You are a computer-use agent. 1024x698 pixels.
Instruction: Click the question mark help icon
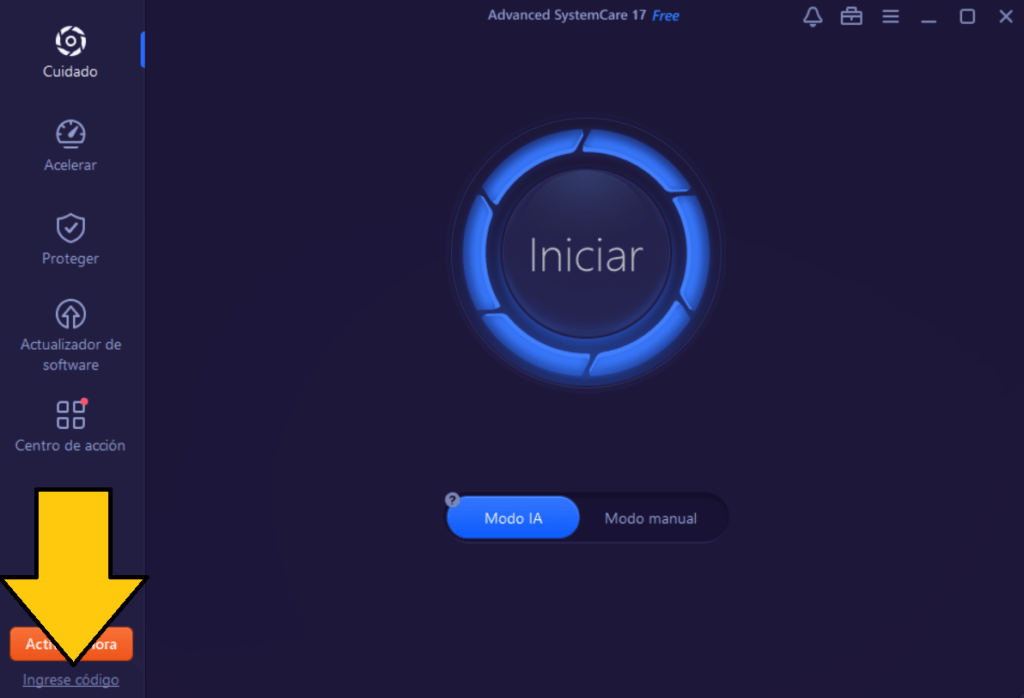[x=452, y=500]
